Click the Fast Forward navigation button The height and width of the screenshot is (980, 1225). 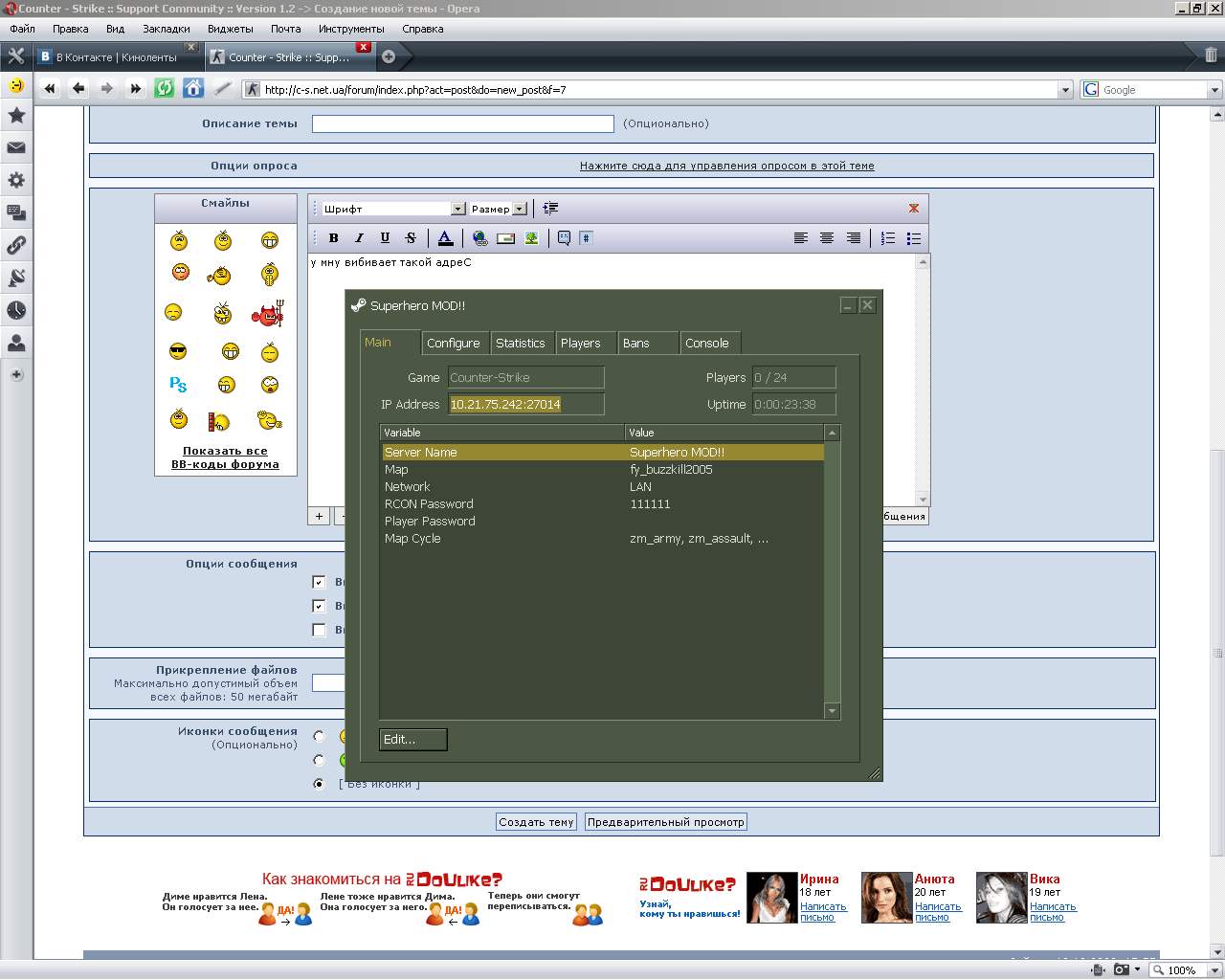pos(136,89)
